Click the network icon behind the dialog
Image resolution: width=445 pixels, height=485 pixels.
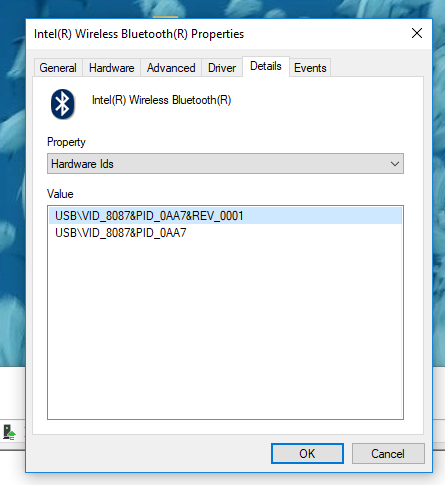click(9, 432)
